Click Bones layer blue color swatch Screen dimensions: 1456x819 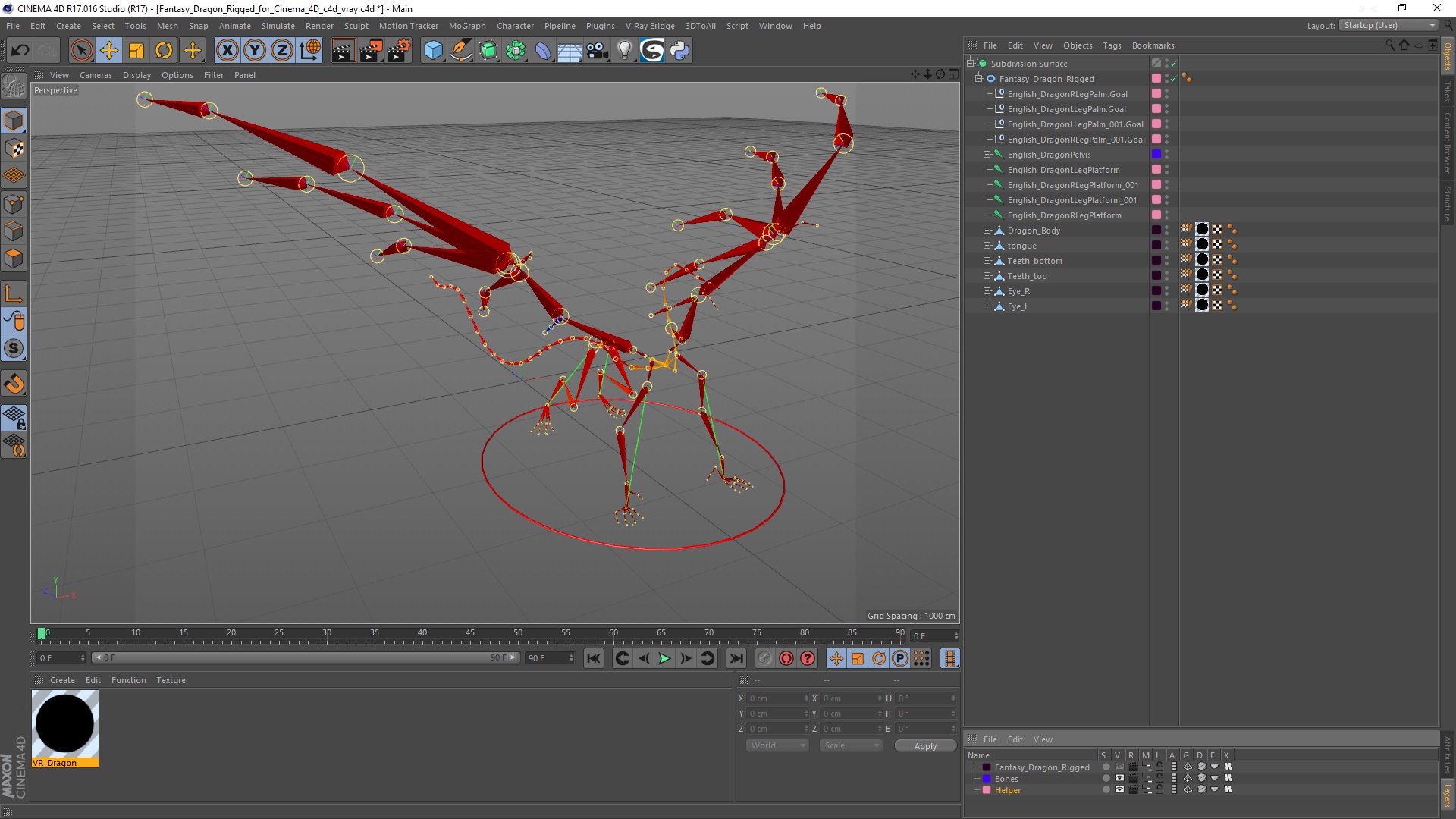click(987, 779)
